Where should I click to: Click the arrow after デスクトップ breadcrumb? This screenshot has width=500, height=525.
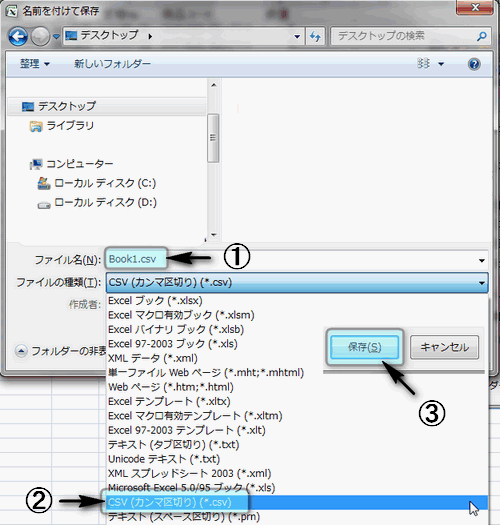(x=150, y=36)
